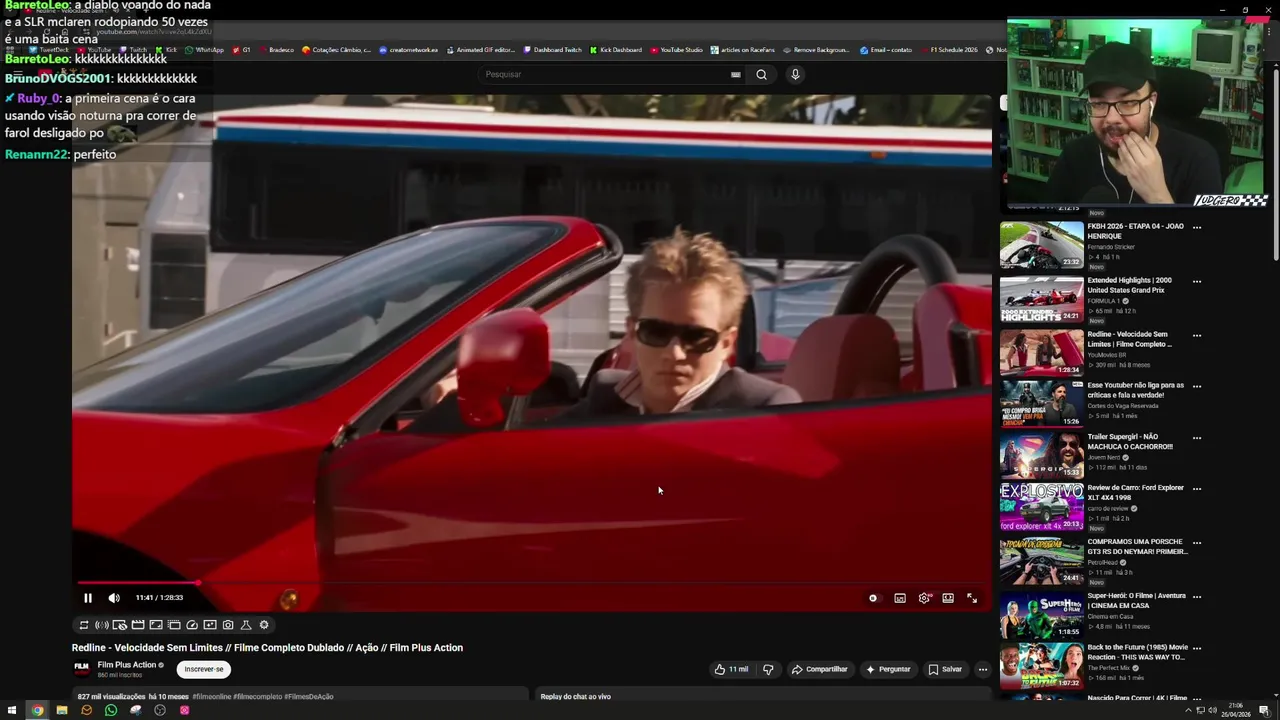Screen dimensions: 1280x720
Task: Click the audio boost waves icon below video
Action: (x=102, y=625)
